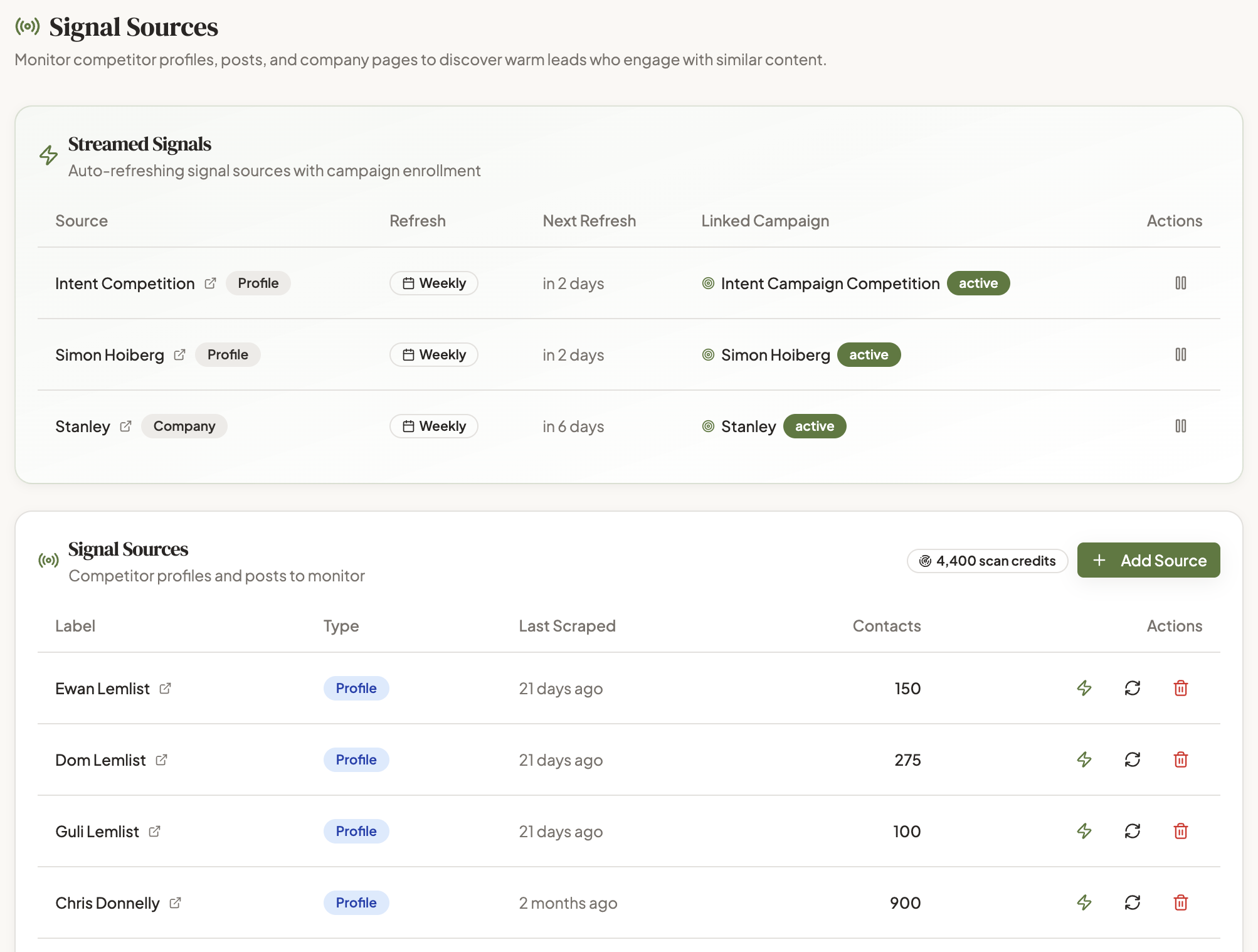Click the 4,400 scan credits badge
The width and height of the screenshot is (1258, 952).
(986, 561)
